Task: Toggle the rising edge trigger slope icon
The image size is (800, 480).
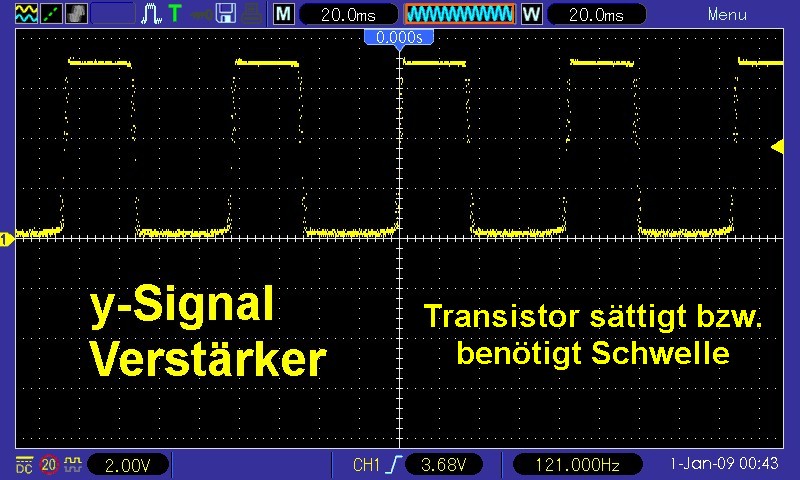Action: 397,465
